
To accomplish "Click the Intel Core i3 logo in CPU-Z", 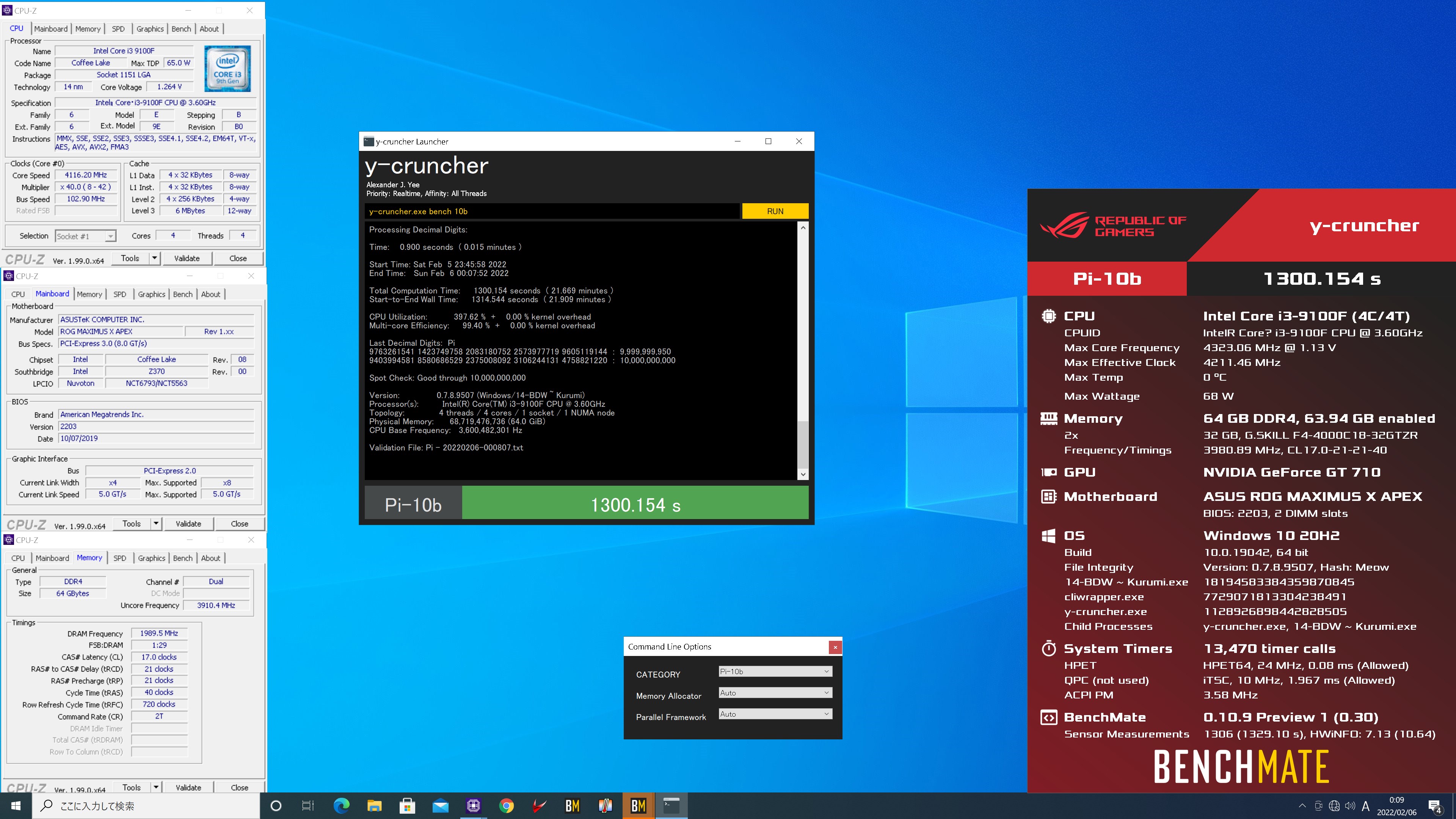I will pos(227,69).
